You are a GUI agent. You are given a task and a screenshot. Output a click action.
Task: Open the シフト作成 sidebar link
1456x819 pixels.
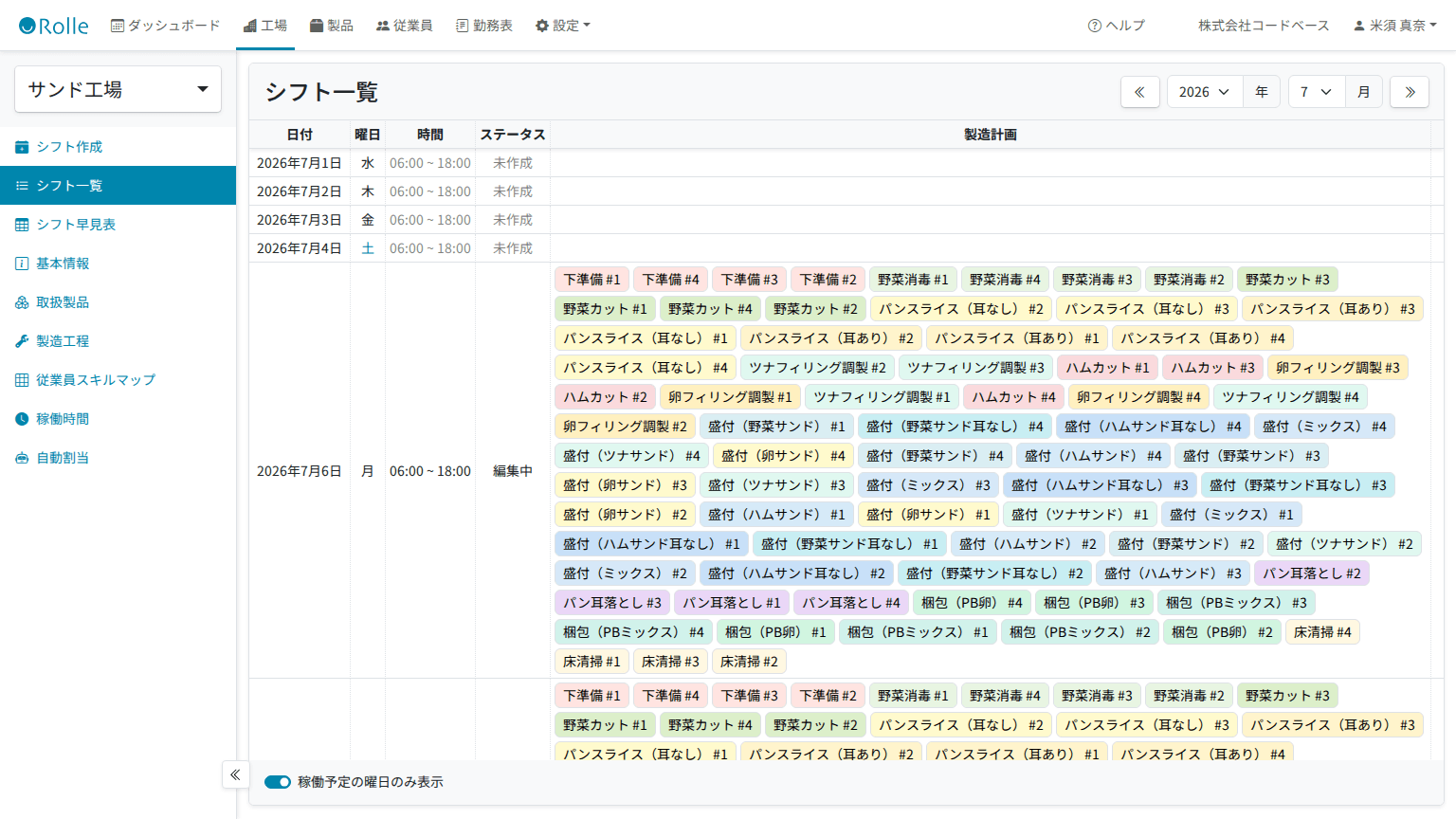point(118,147)
